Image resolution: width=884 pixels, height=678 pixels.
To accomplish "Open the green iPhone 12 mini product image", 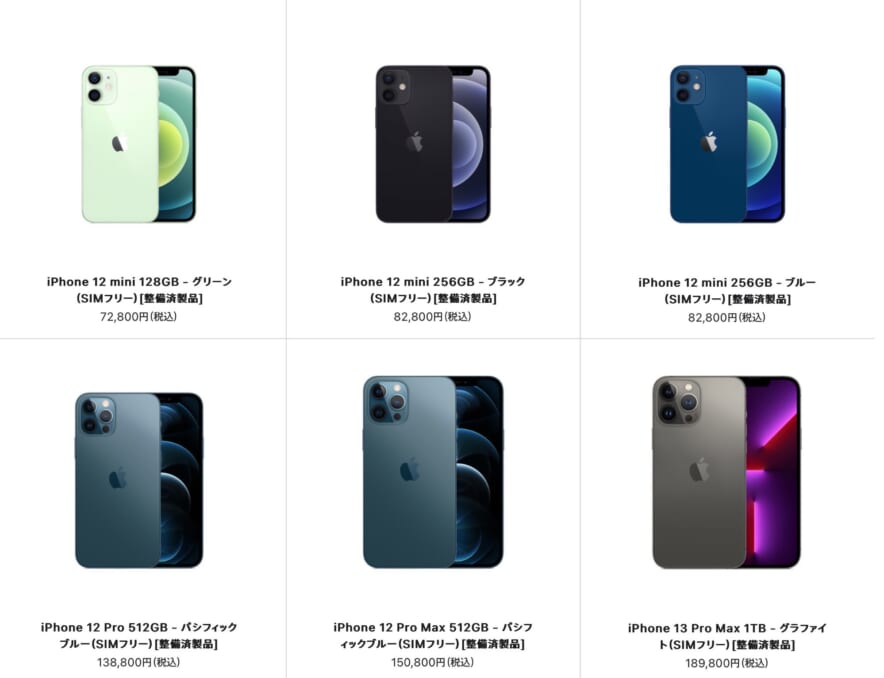I will coord(139,144).
